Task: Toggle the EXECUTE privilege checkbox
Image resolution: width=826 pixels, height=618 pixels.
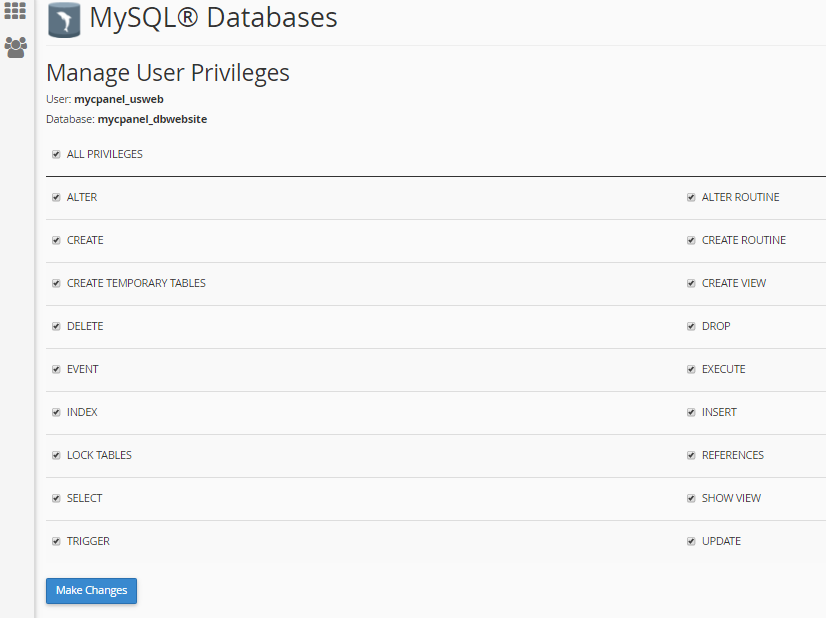Action: [691, 370]
